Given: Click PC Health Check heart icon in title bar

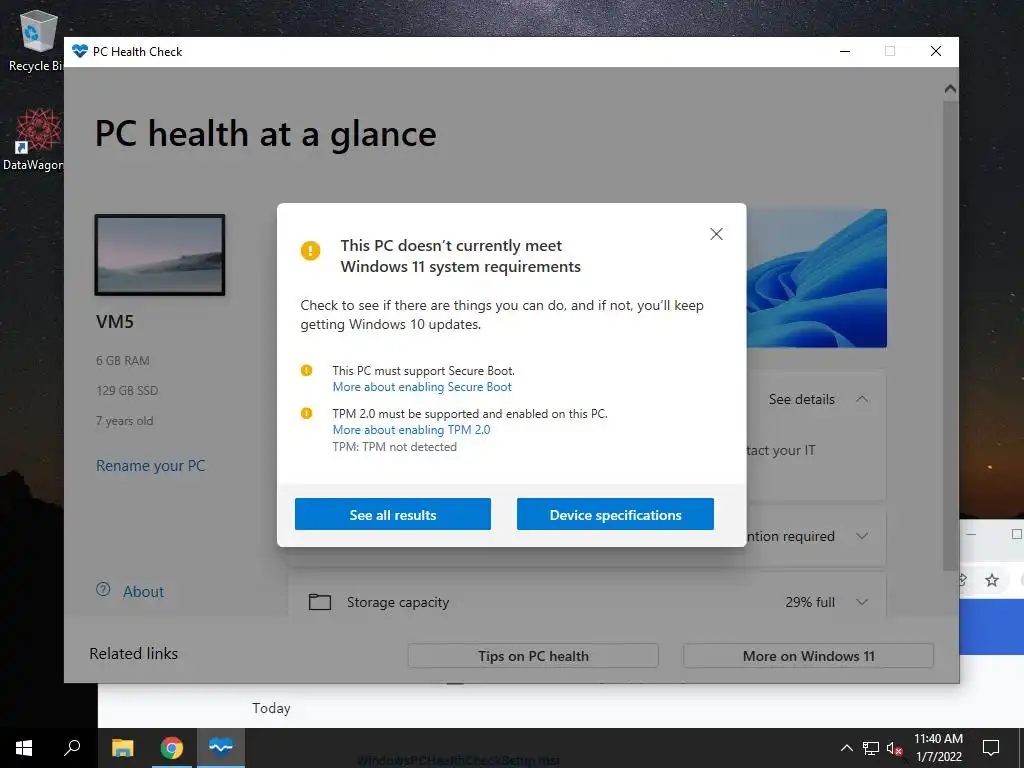Looking at the screenshot, I should [80, 51].
